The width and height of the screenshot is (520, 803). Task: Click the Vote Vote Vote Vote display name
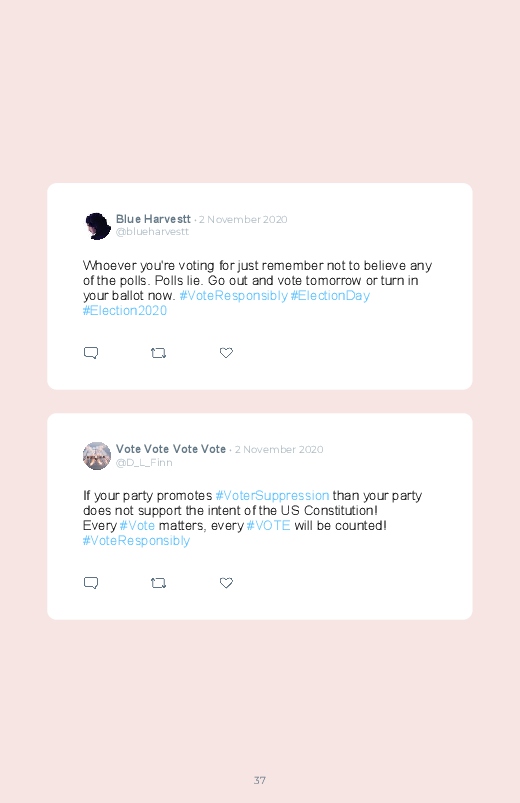(171, 449)
